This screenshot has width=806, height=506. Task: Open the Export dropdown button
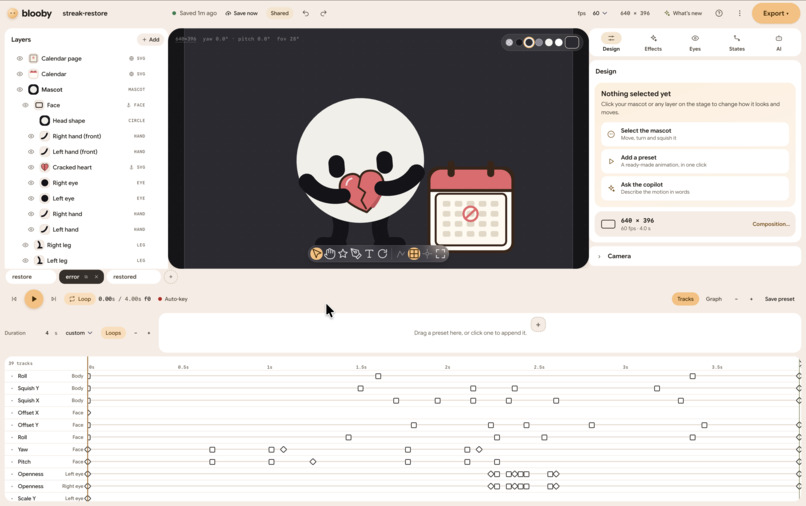[x=775, y=13]
